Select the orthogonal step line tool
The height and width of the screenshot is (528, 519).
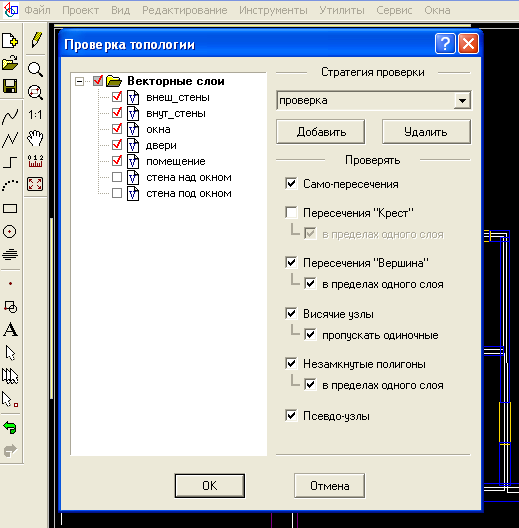10,162
